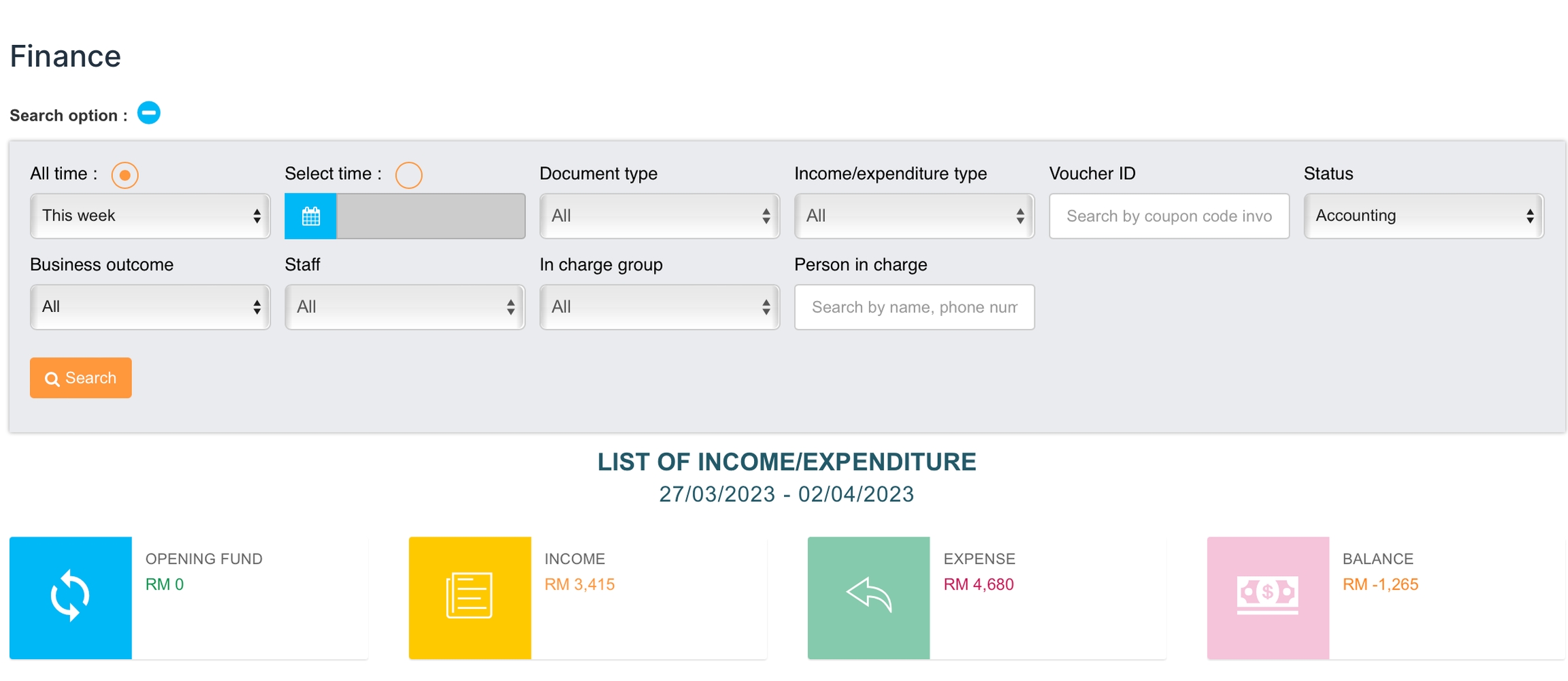The height and width of the screenshot is (681, 1568).
Task: Click the grayed-out Select time date field
Action: [431, 216]
